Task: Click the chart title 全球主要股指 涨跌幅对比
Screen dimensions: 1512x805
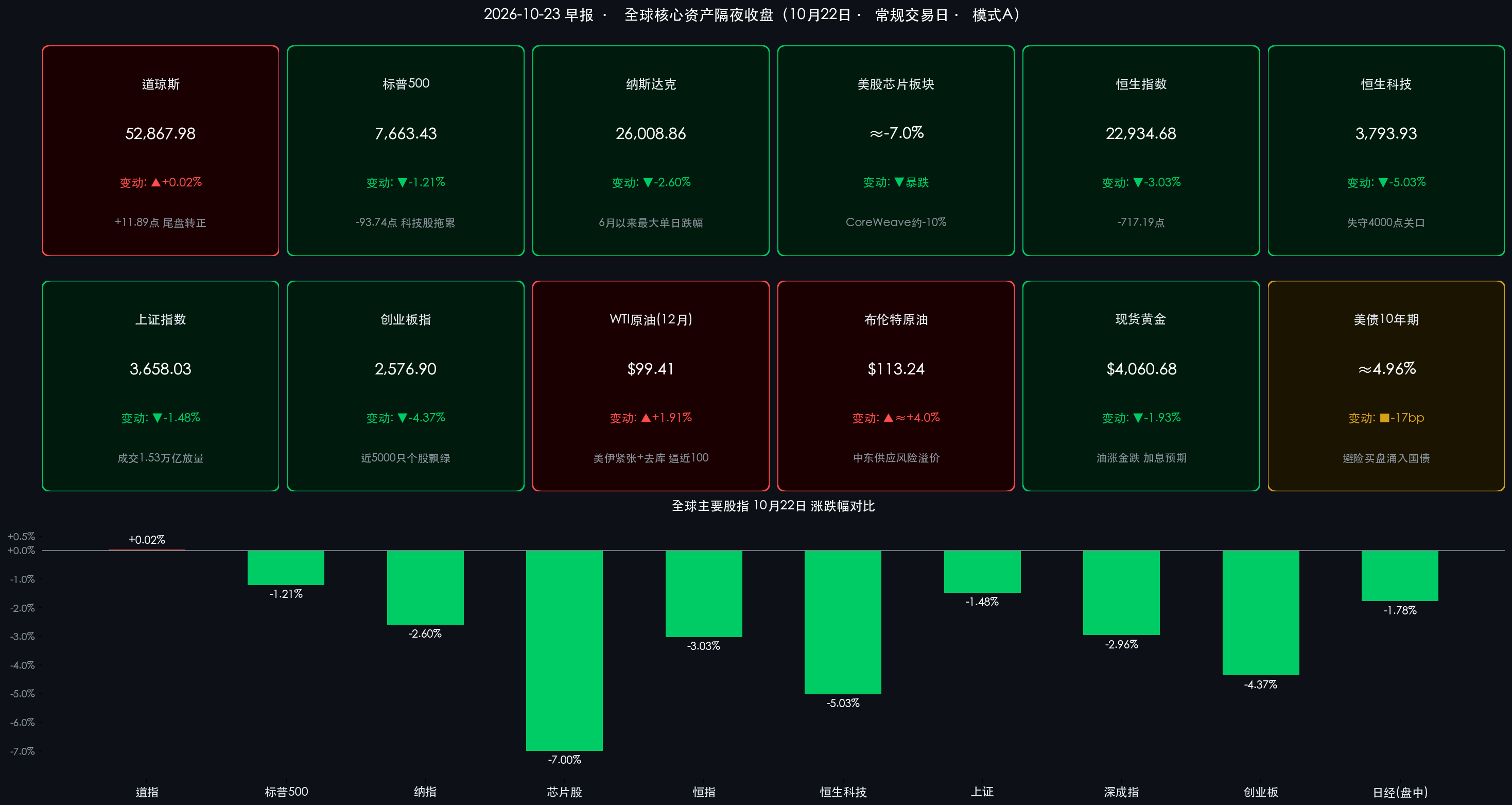Action: tap(773, 506)
